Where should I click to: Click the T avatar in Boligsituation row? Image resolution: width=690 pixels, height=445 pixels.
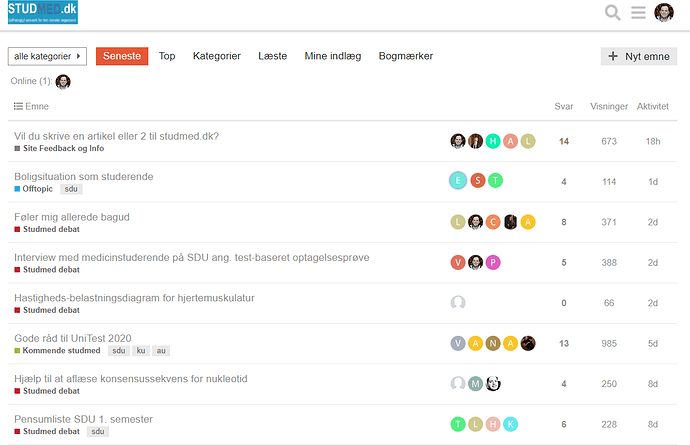(495, 180)
